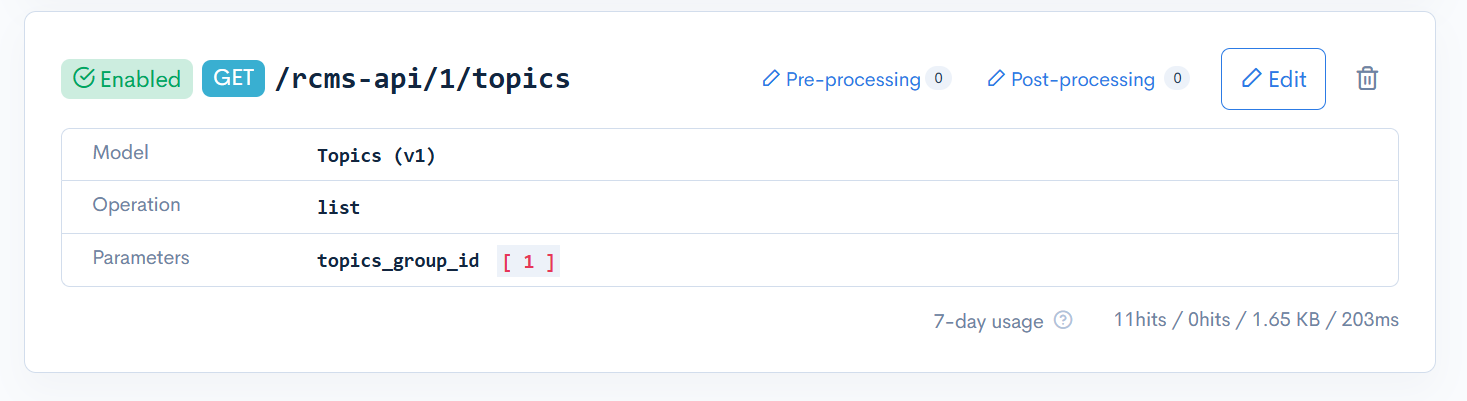Image resolution: width=1467 pixels, height=401 pixels.
Task: Click the 7-day usage label
Action: 988,321
